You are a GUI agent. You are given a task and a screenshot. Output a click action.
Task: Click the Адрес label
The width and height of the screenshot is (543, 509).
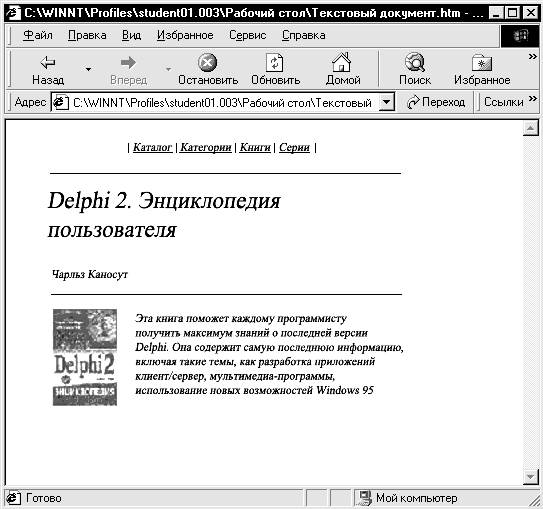(x=30, y=102)
